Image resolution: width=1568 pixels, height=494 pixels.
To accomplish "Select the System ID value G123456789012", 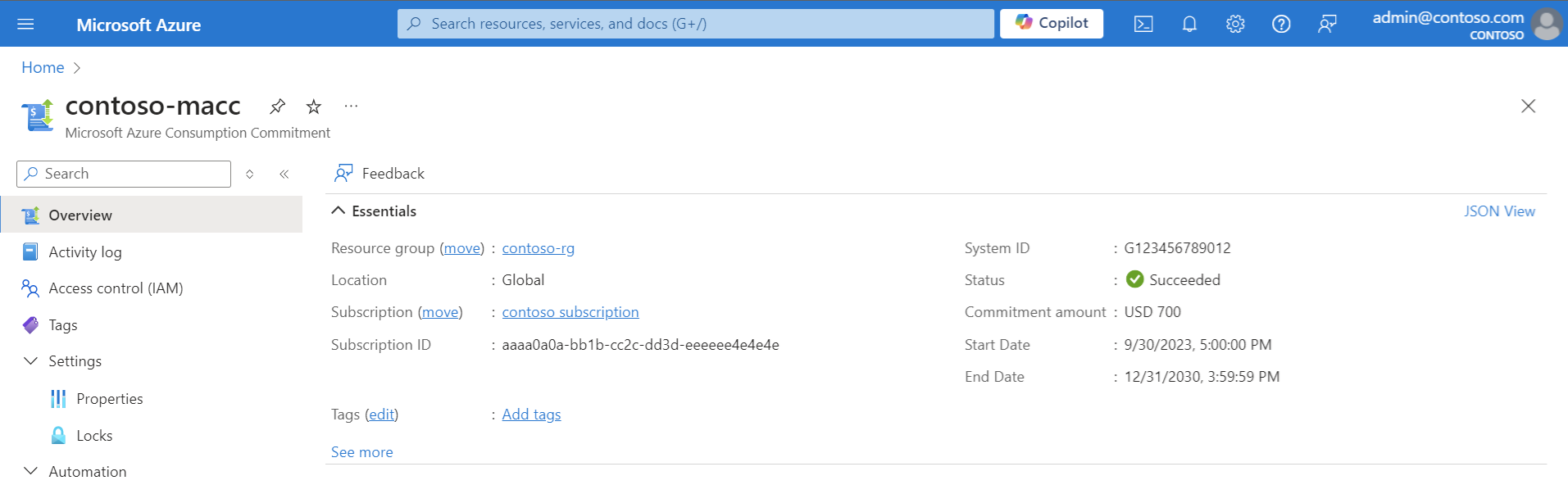I will coord(1177,248).
